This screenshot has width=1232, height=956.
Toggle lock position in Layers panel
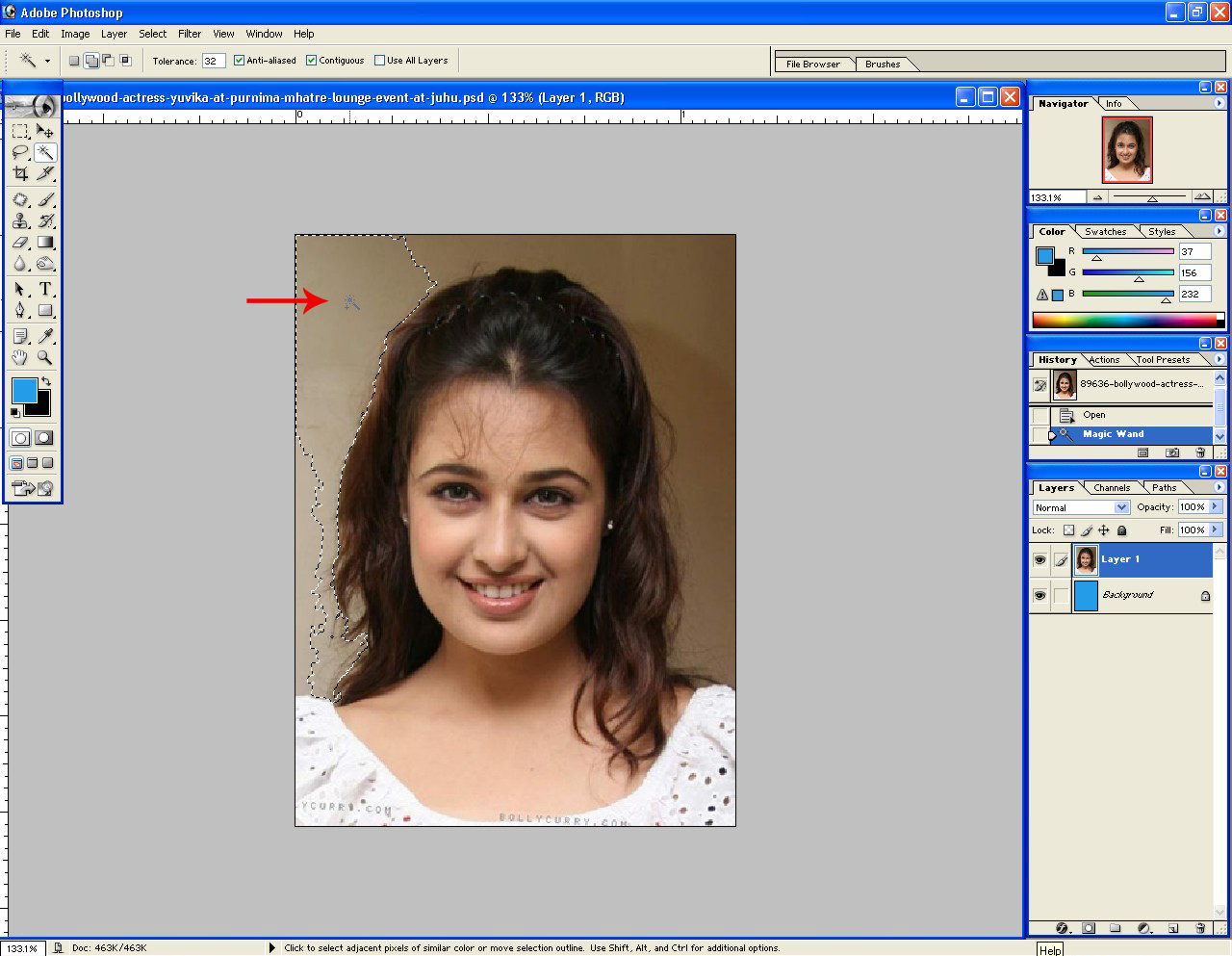(1104, 530)
